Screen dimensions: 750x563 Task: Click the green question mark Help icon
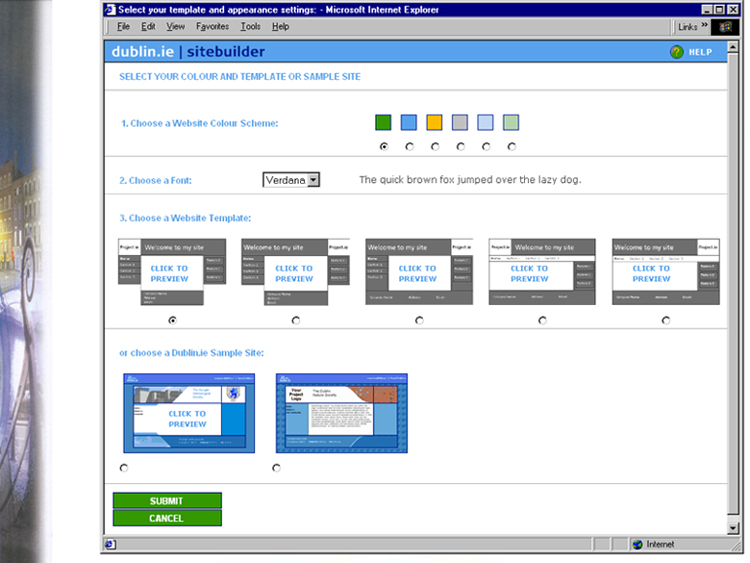coord(677,52)
